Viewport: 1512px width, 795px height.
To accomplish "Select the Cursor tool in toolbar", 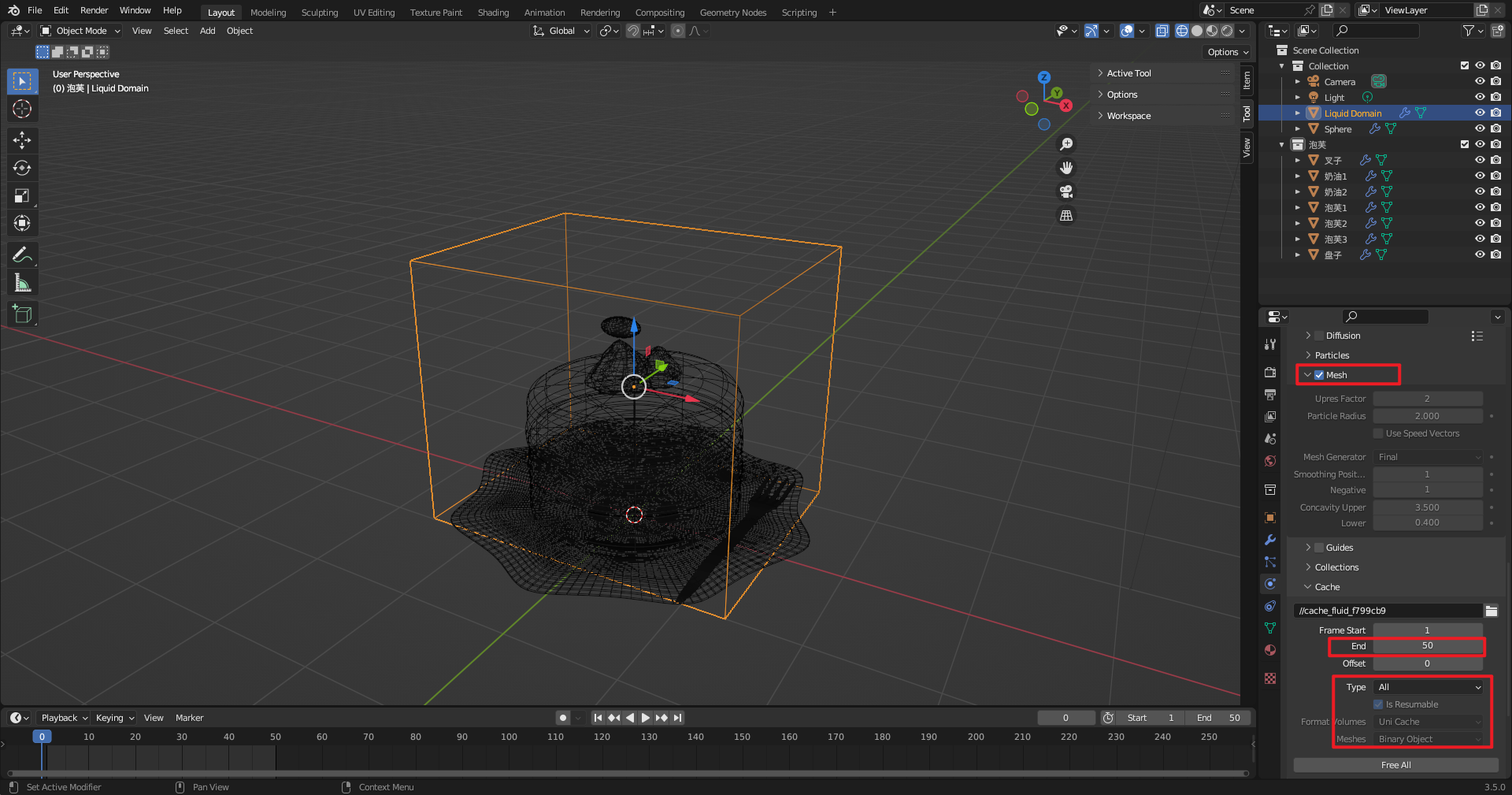I will 22,109.
